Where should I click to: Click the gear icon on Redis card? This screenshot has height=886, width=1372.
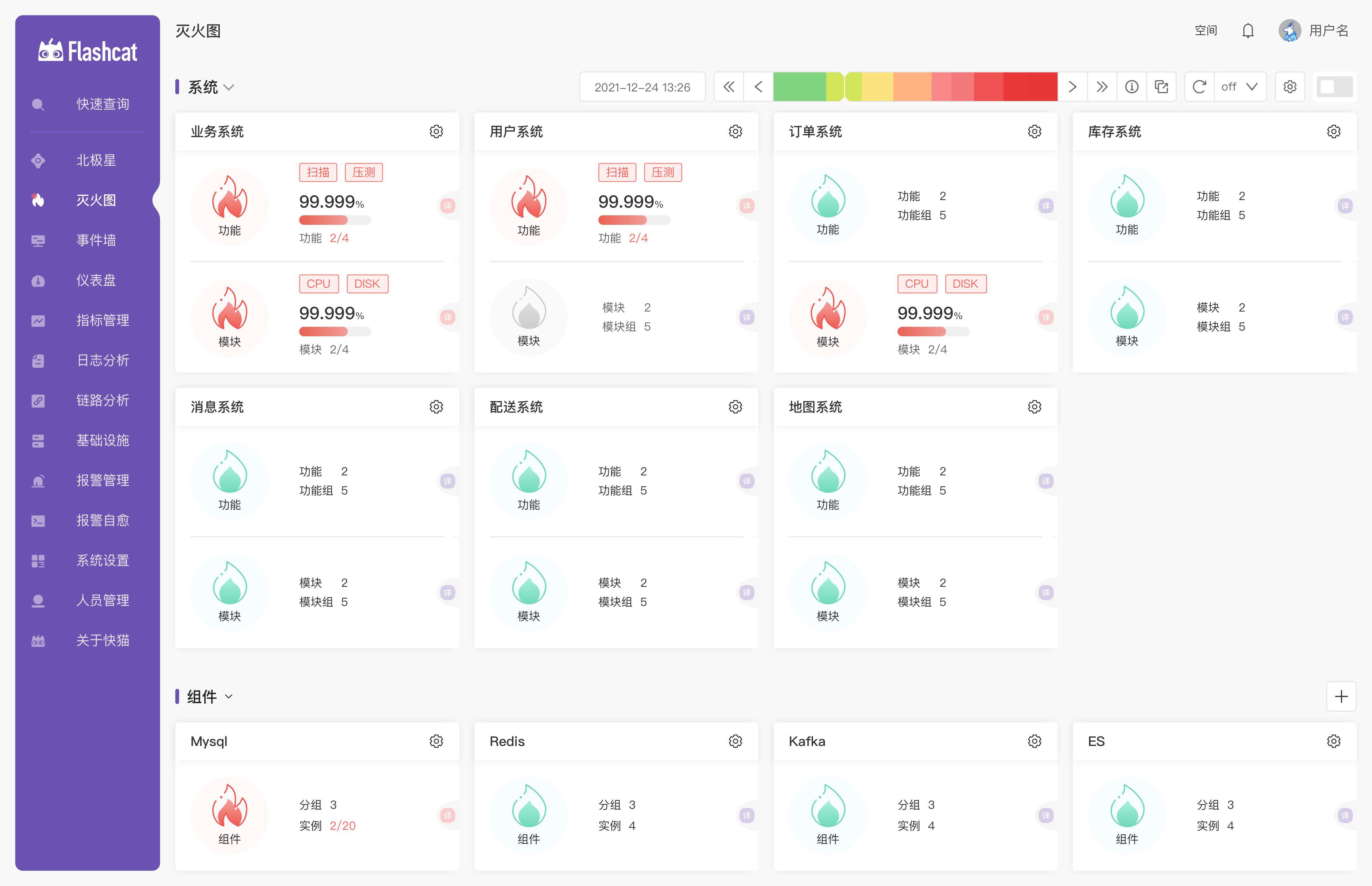735,741
